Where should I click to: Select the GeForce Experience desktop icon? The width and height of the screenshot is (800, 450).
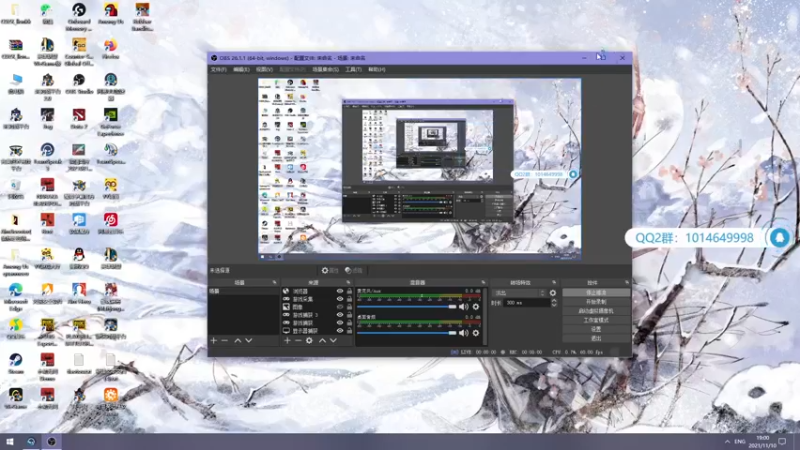pyautogui.click(x=111, y=122)
